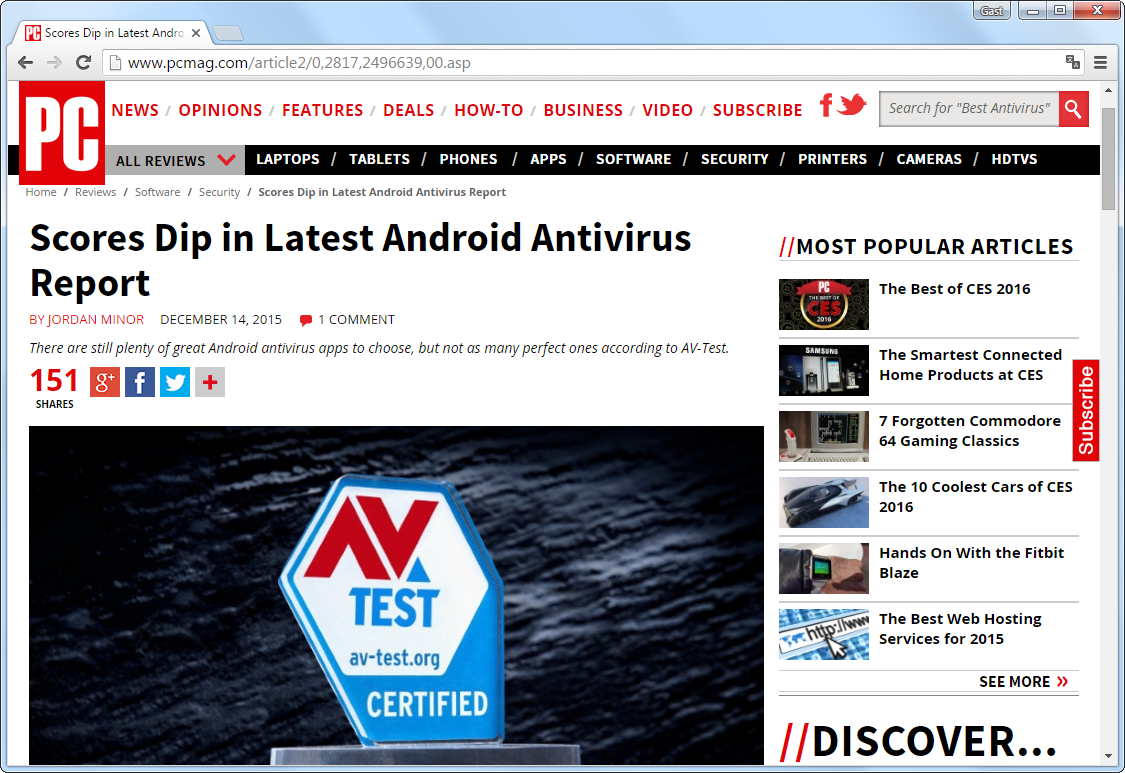Viewport: 1125px width, 773px height.
Task: Open the Laptops reviews menu item
Action: pyautogui.click(x=288, y=159)
